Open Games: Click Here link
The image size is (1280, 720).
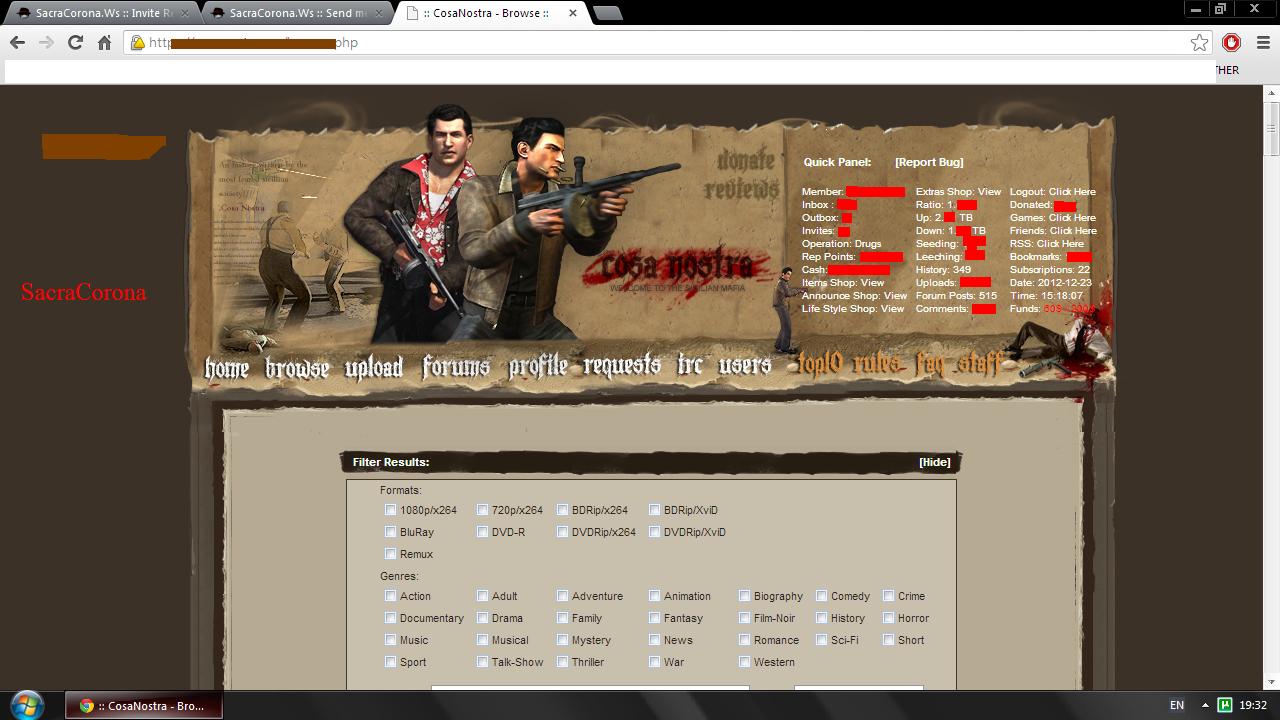point(1053,218)
